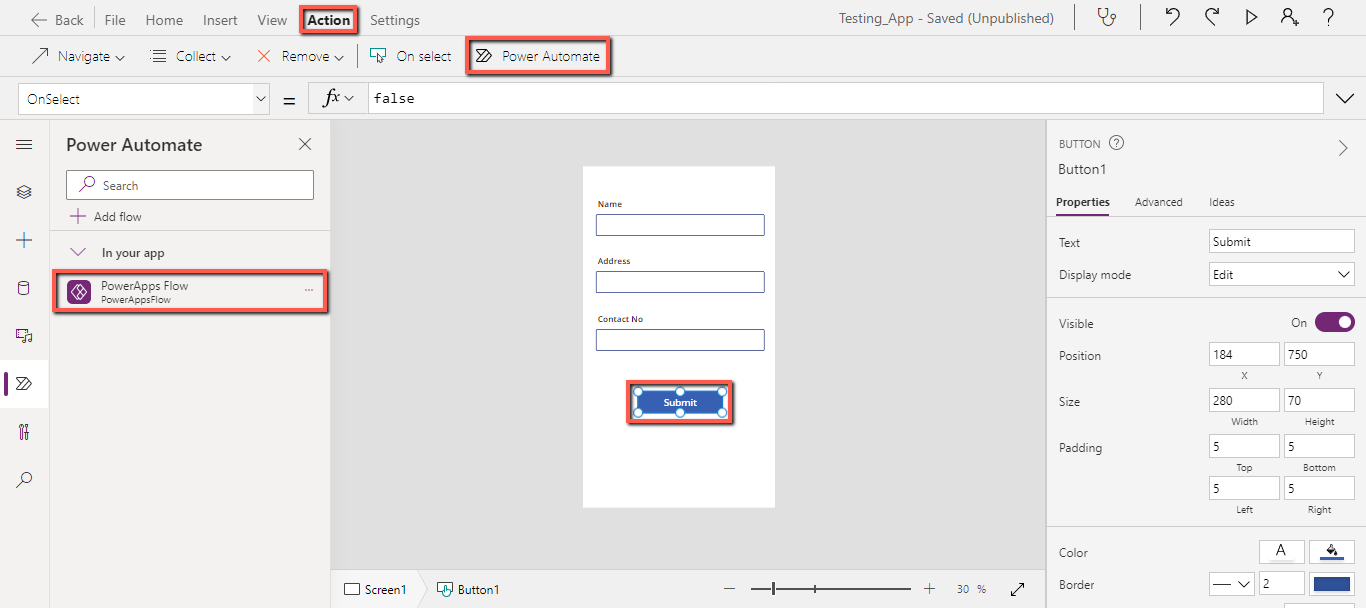Open the File menu
The width and height of the screenshot is (1366, 608).
pyautogui.click(x=115, y=20)
